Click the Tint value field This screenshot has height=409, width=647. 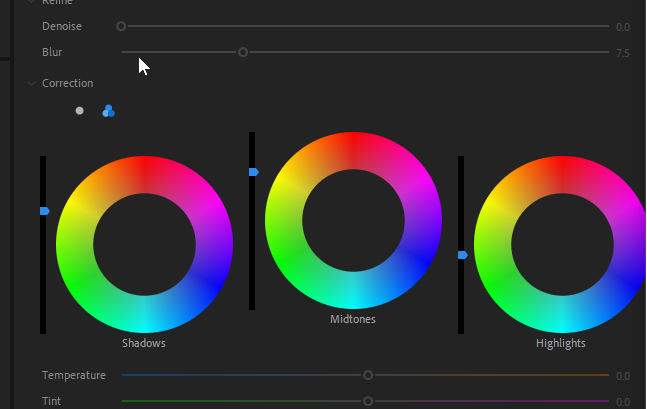pos(622,402)
